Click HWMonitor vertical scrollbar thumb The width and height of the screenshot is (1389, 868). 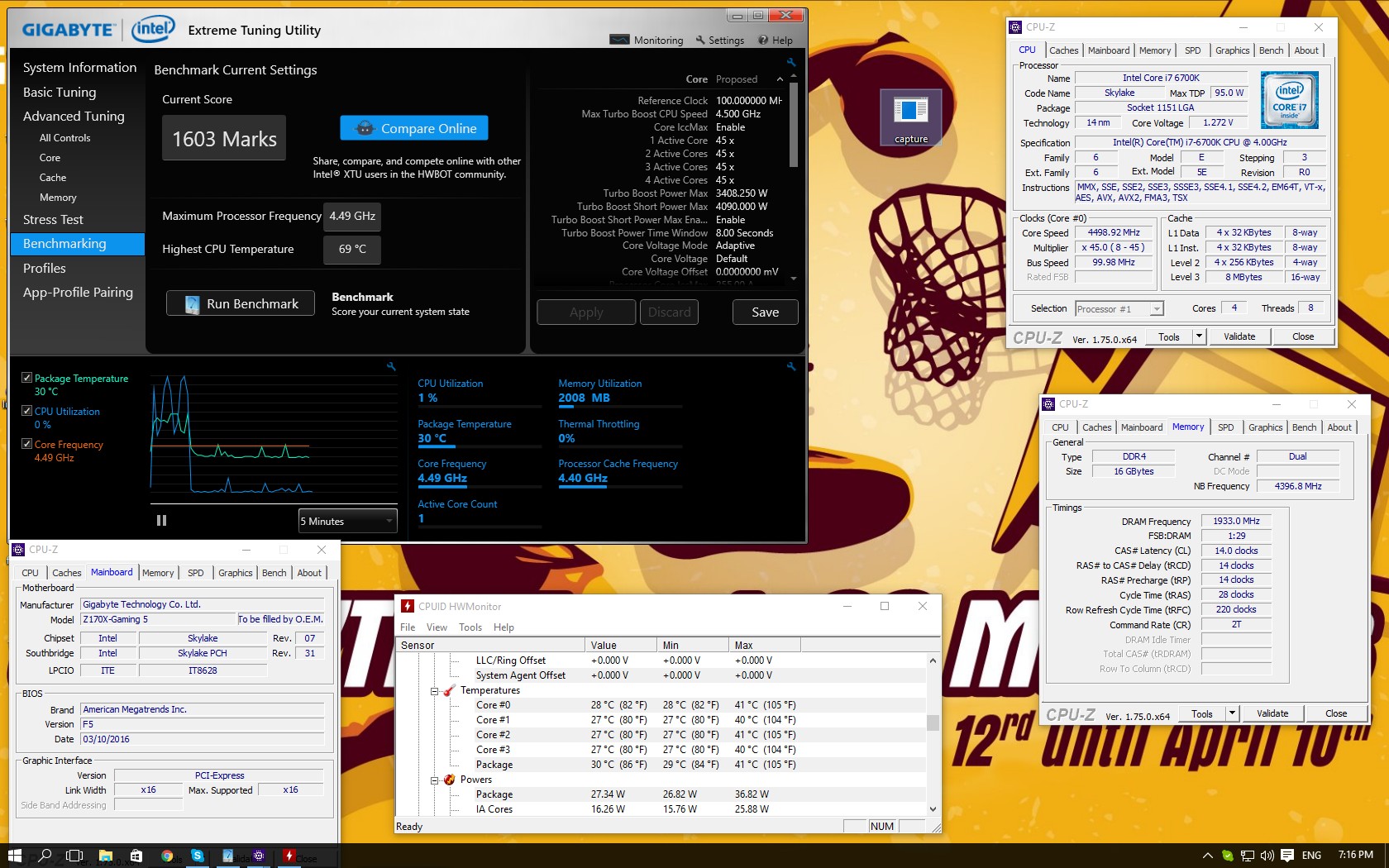point(933,723)
